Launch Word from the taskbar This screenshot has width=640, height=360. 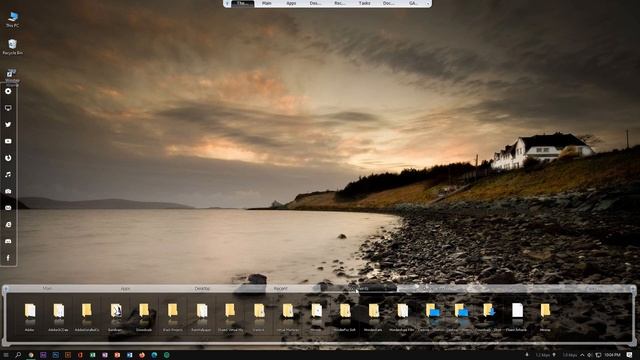[x=129, y=355]
